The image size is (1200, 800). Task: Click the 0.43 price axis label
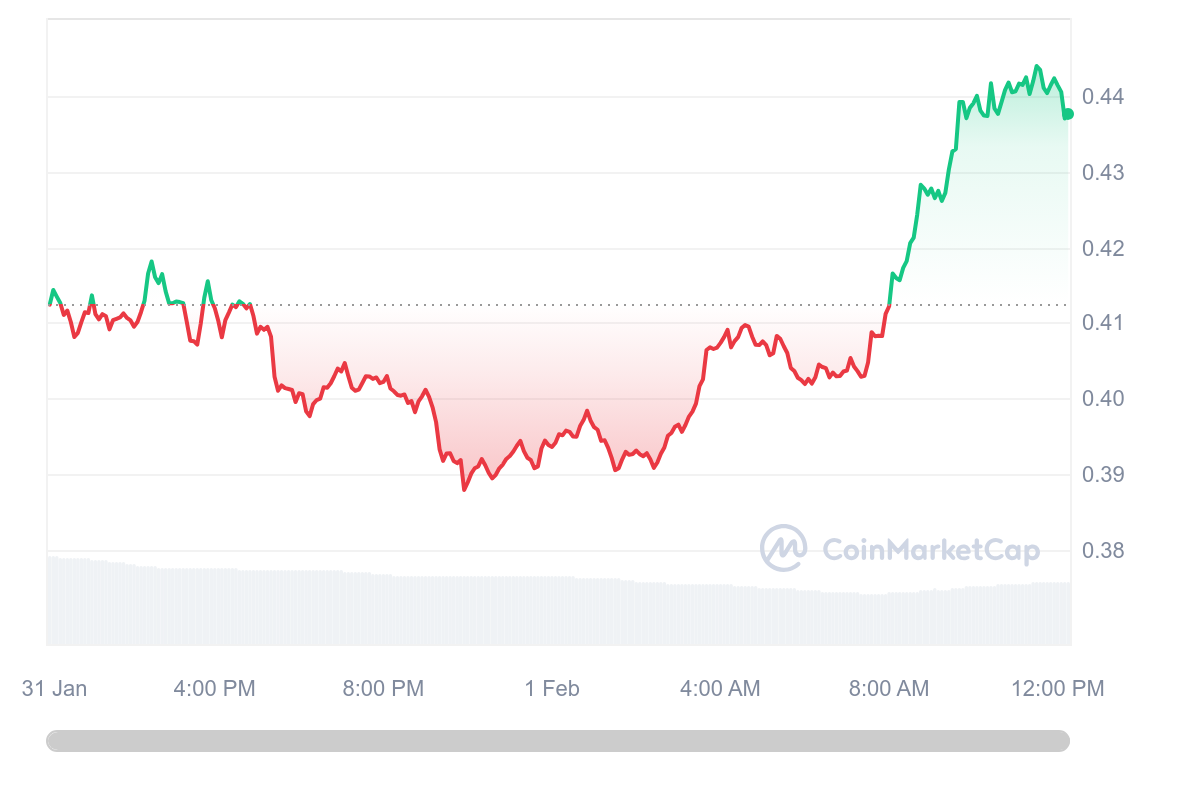[1103, 173]
